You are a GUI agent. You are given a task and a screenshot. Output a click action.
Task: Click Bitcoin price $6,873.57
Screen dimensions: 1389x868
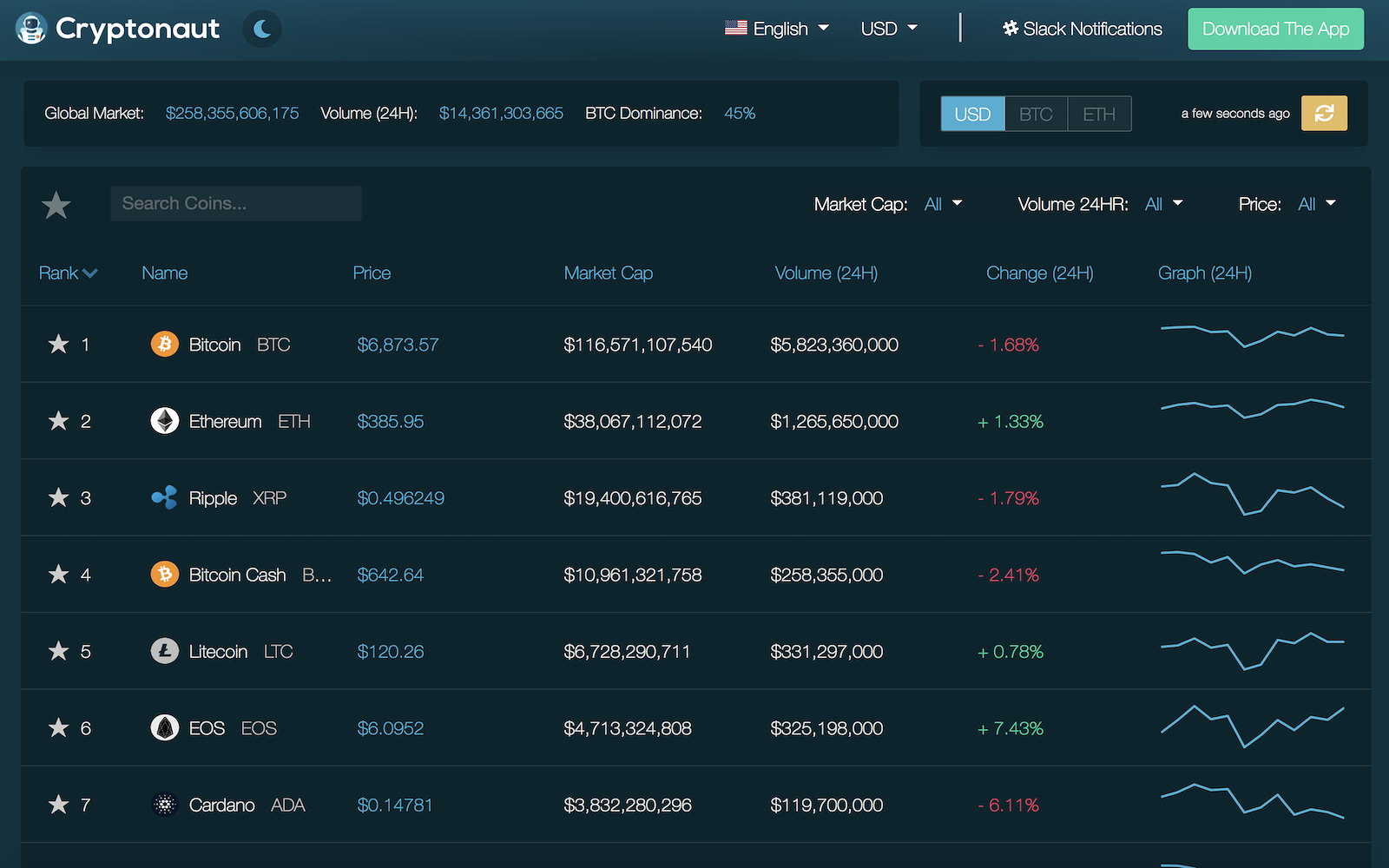point(398,345)
